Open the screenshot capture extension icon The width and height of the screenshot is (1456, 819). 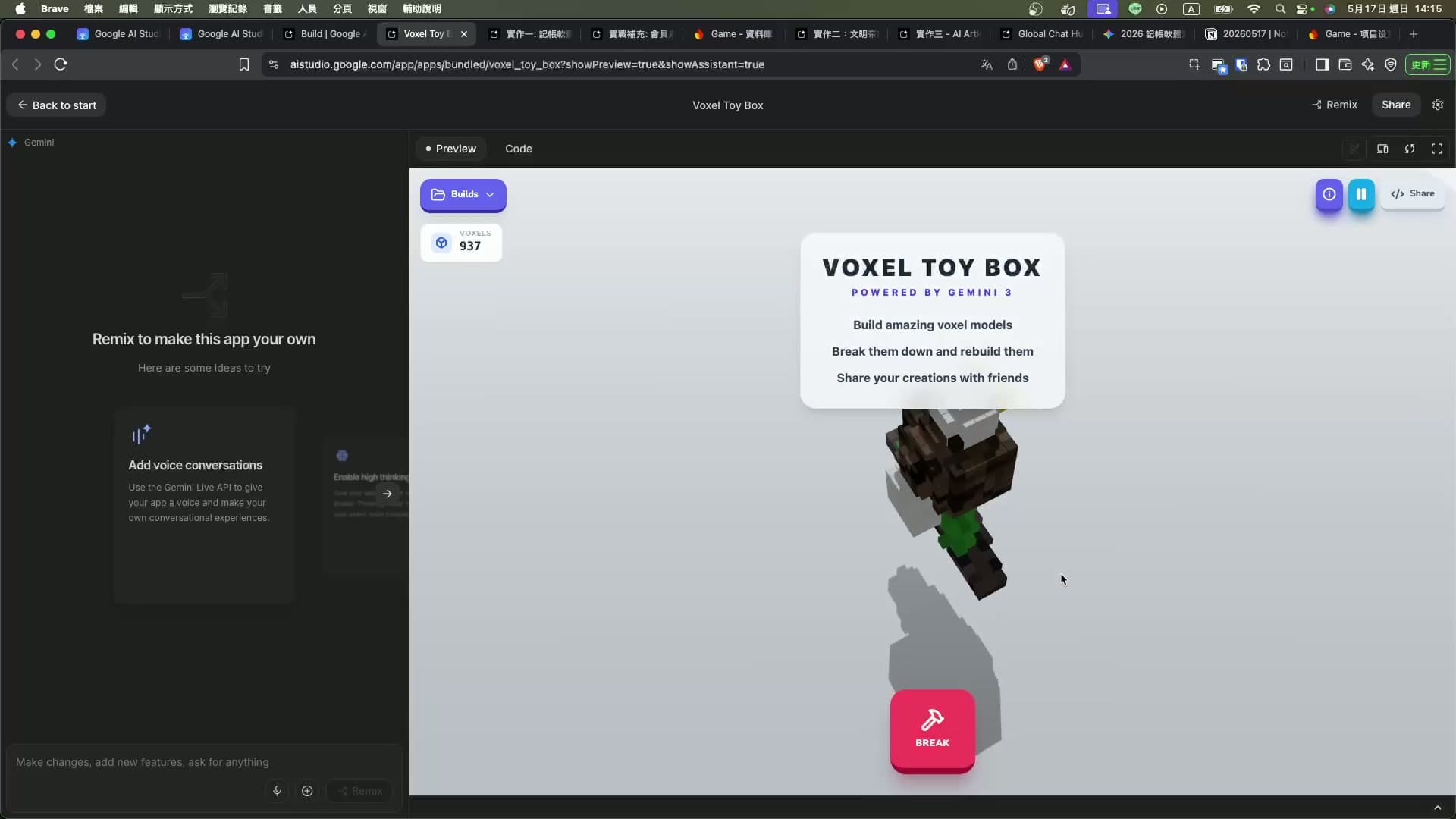coord(1194,64)
